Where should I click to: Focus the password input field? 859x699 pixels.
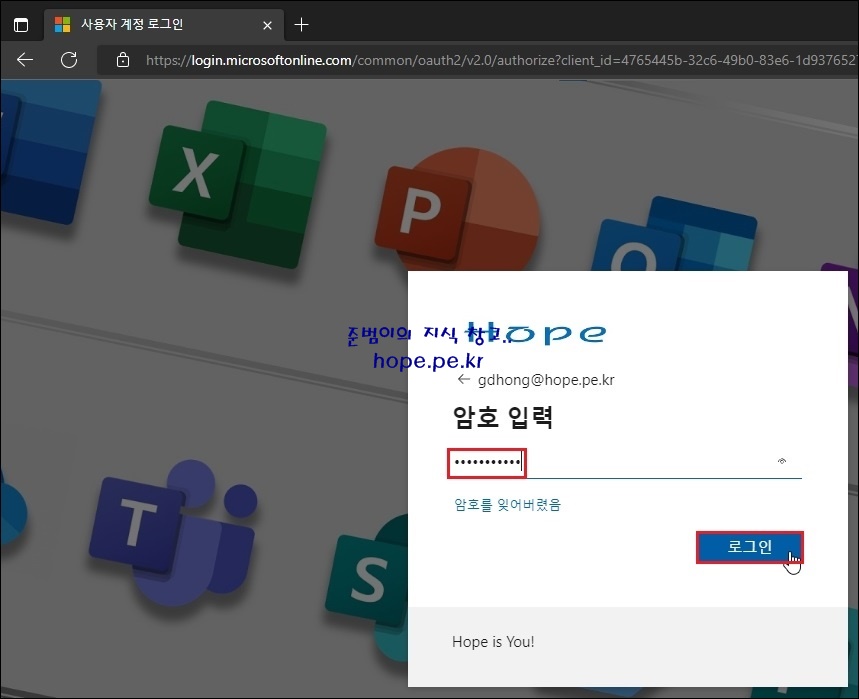pyautogui.click(x=625, y=463)
